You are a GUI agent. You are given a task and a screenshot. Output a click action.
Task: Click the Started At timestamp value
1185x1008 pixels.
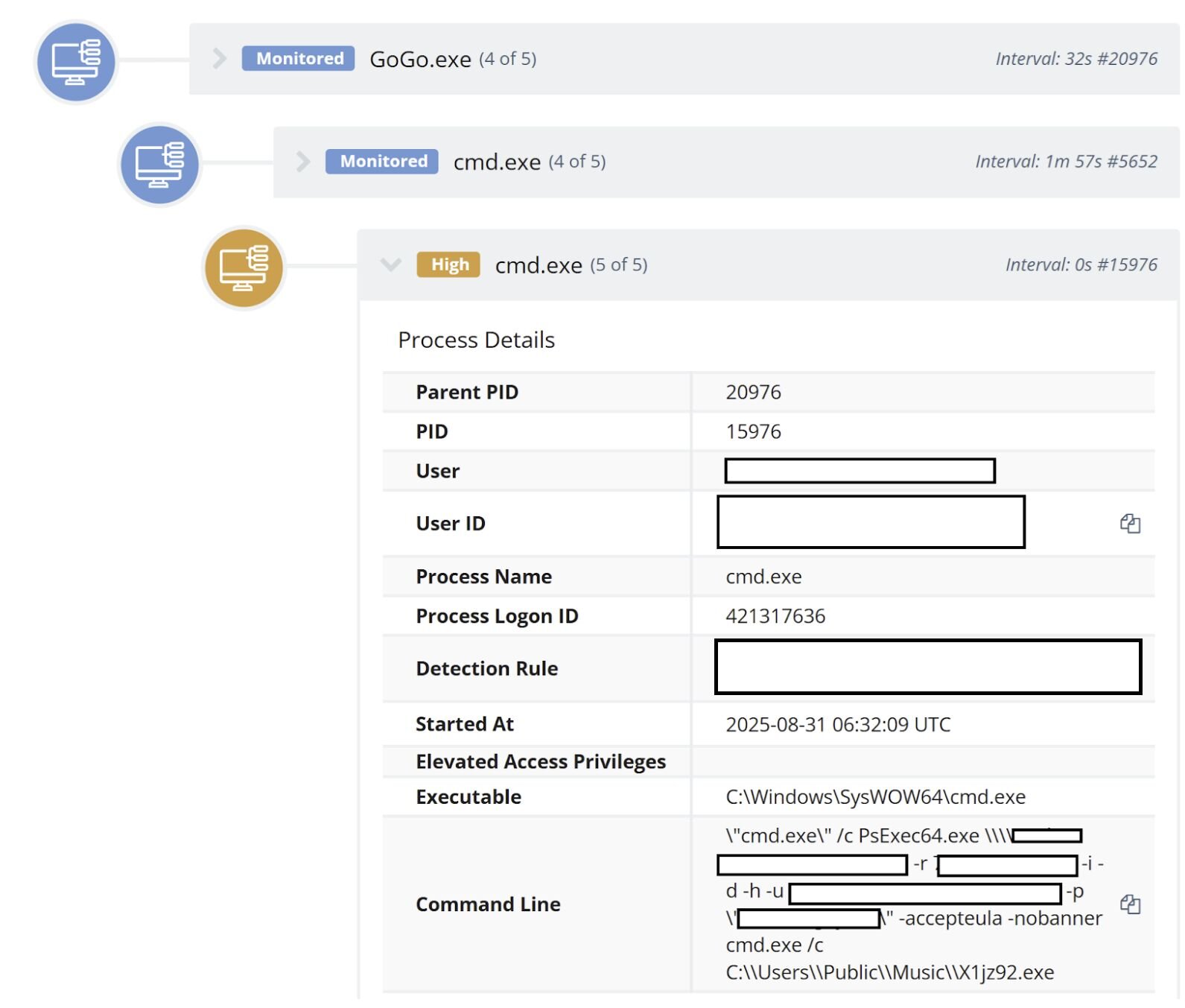(x=838, y=725)
